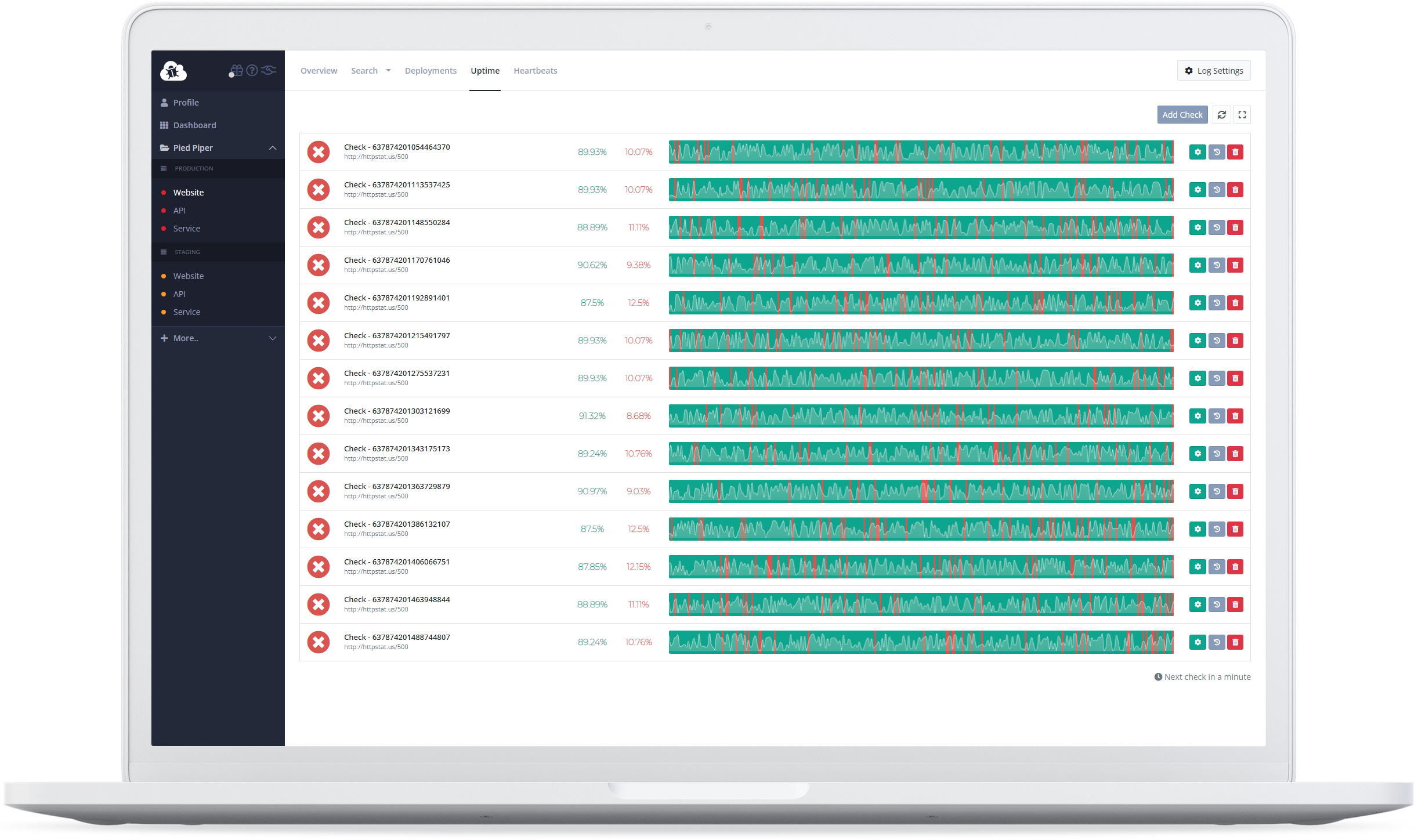1418x840 pixels.
Task: Click the Add Check button
Action: [x=1182, y=114]
